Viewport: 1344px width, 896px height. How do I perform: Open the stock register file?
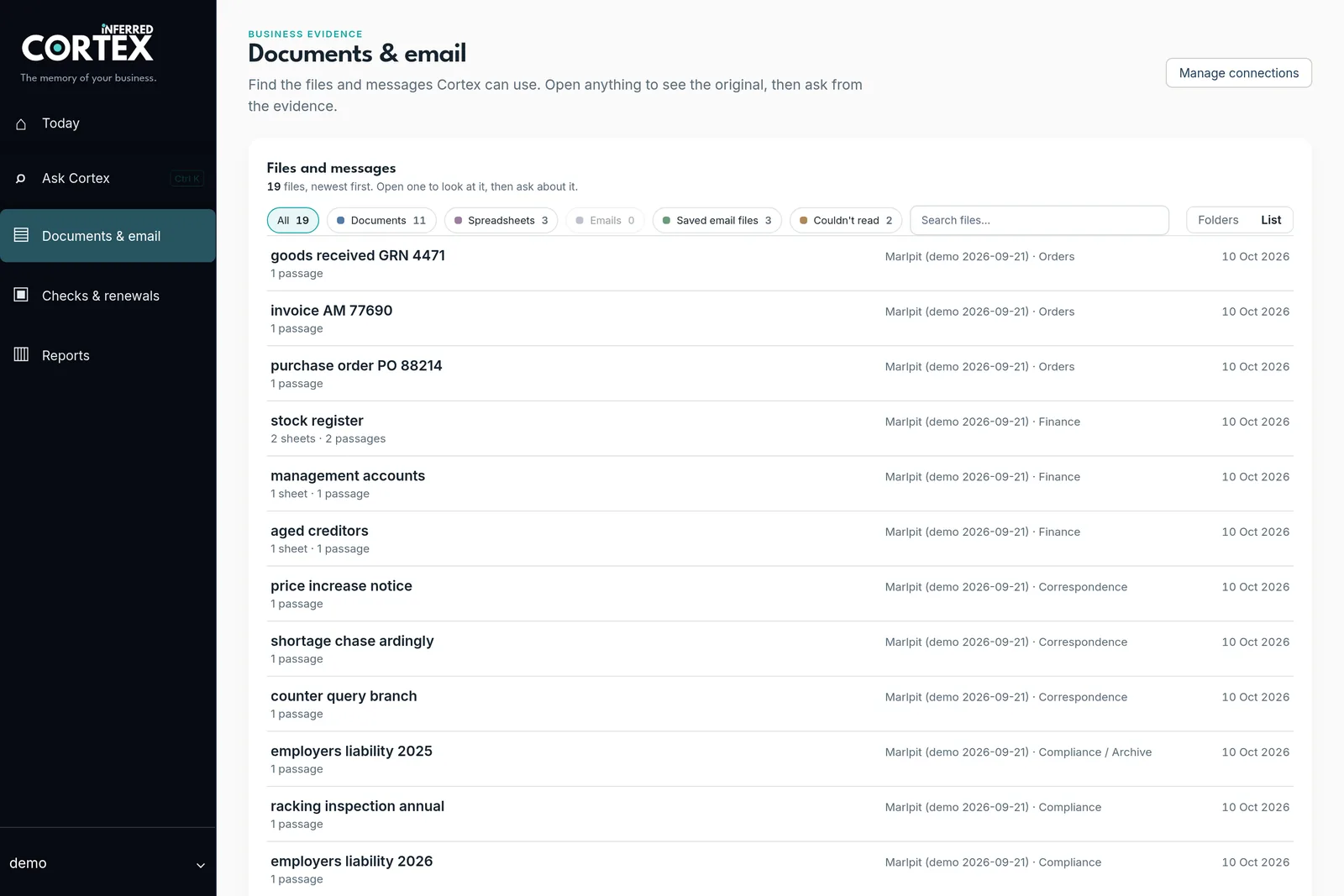(x=780, y=428)
